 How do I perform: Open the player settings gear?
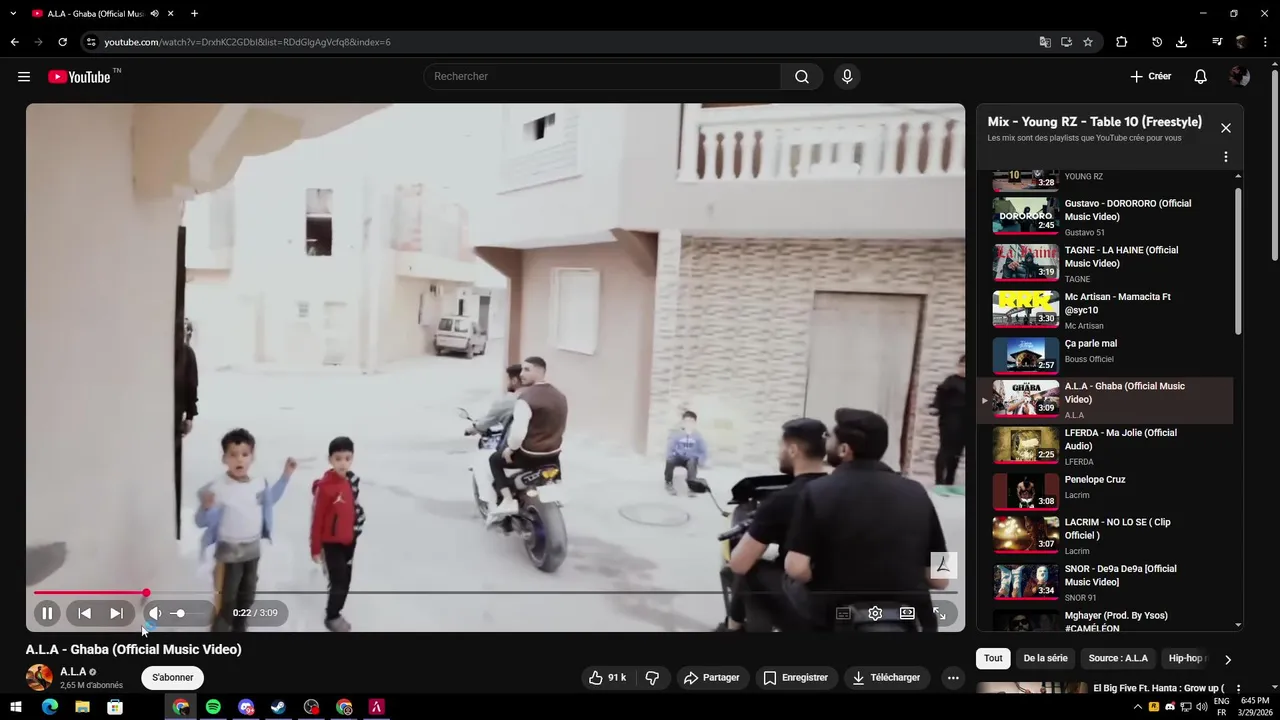[x=875, y=613]
